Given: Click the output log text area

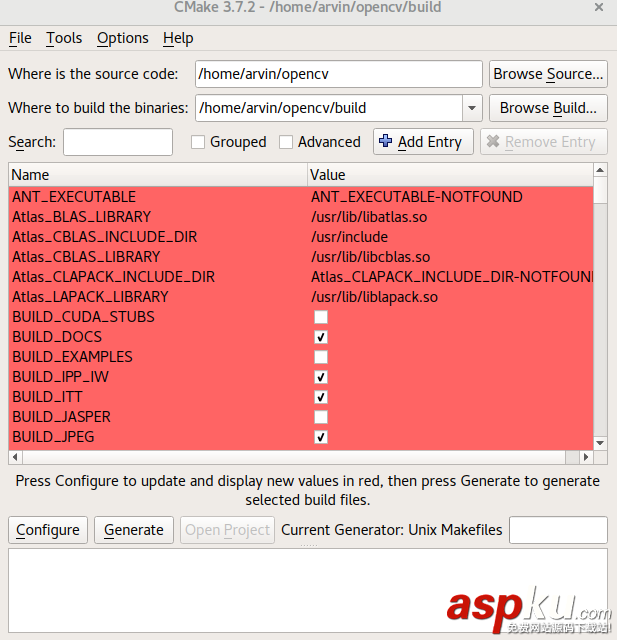Looking at the screenshot, I should 308,590.
